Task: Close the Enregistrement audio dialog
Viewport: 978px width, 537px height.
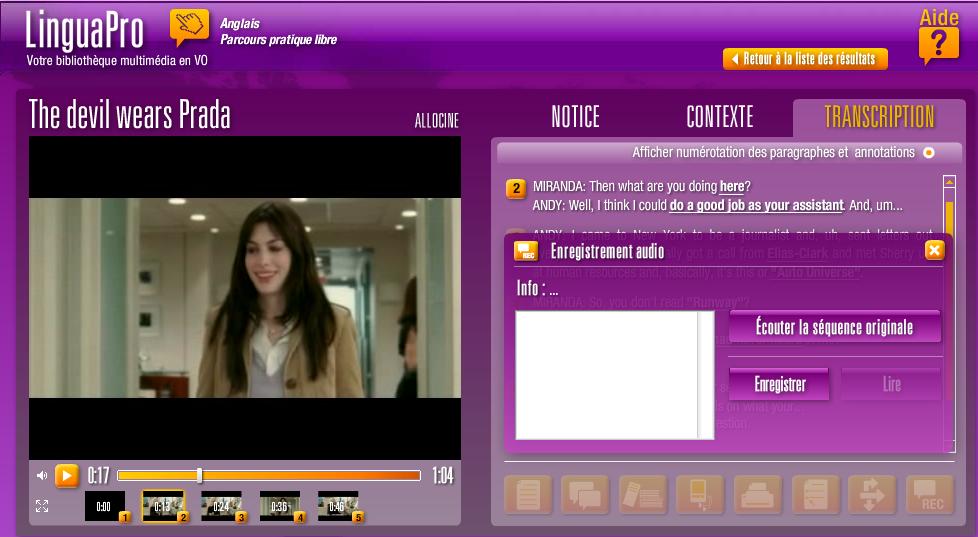Action: pos(934,251)
